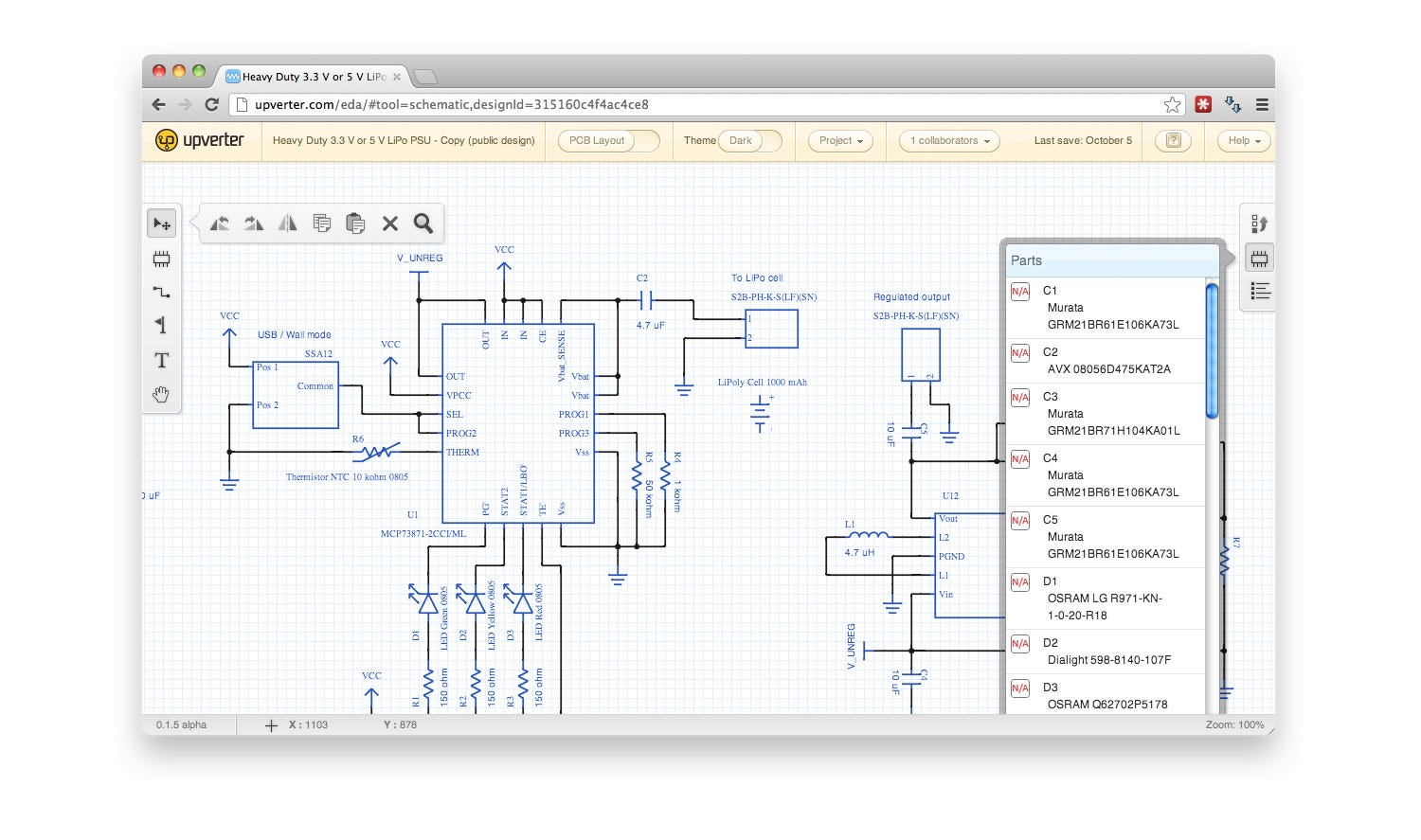Copy the selected items
Screen dimensions: 1421x840
coord(322,223)
